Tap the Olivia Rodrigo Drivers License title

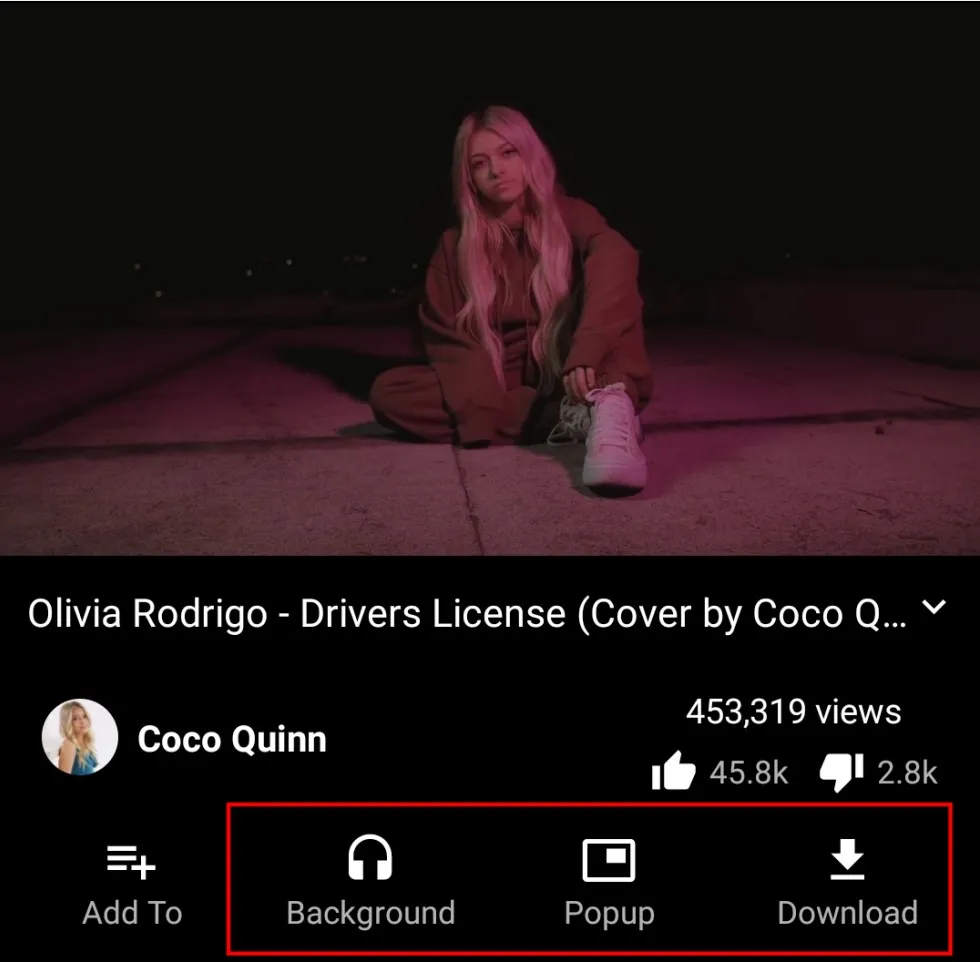point(467,614)
